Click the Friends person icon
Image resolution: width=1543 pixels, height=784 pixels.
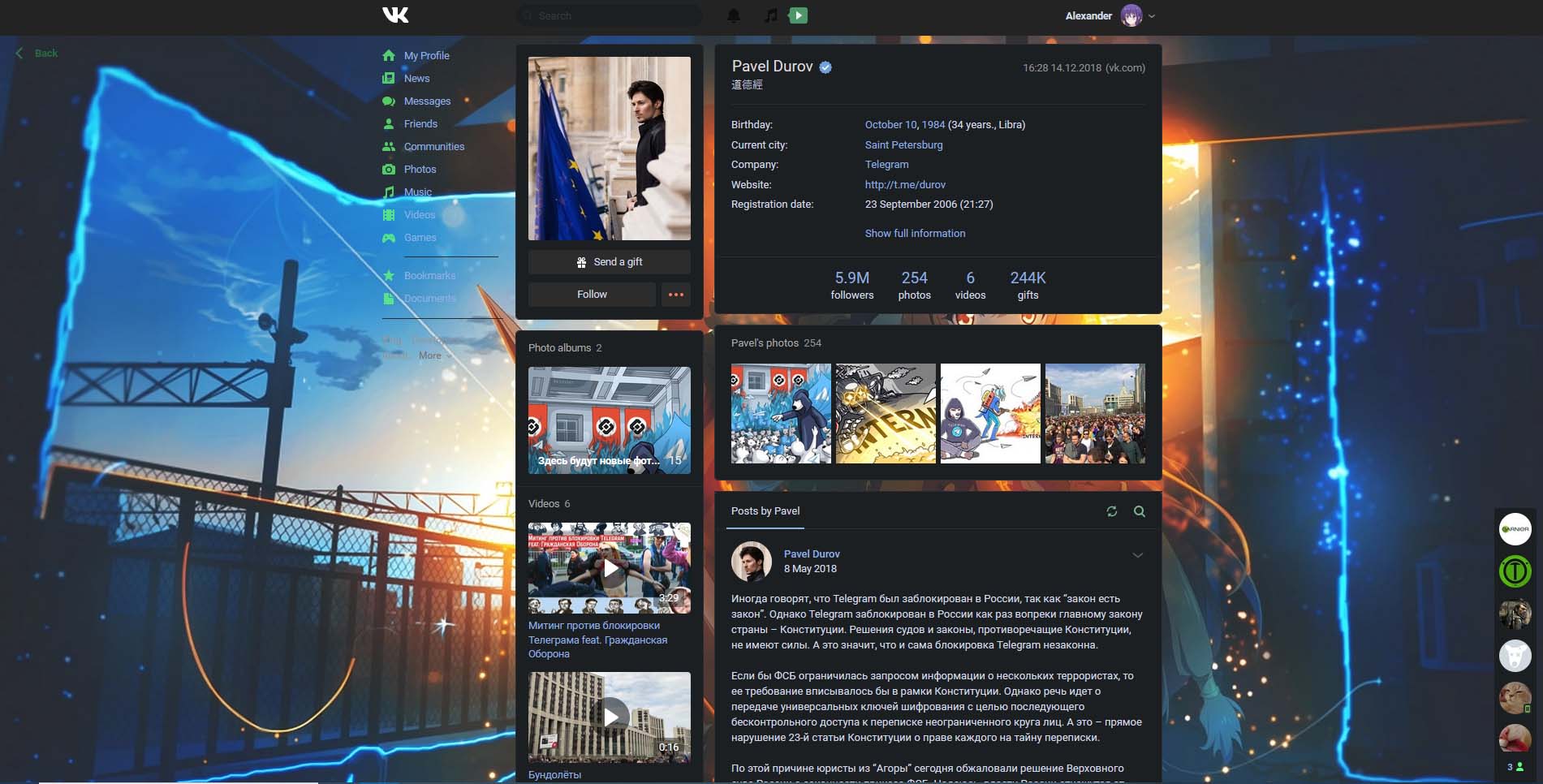(x=389, y=123)
